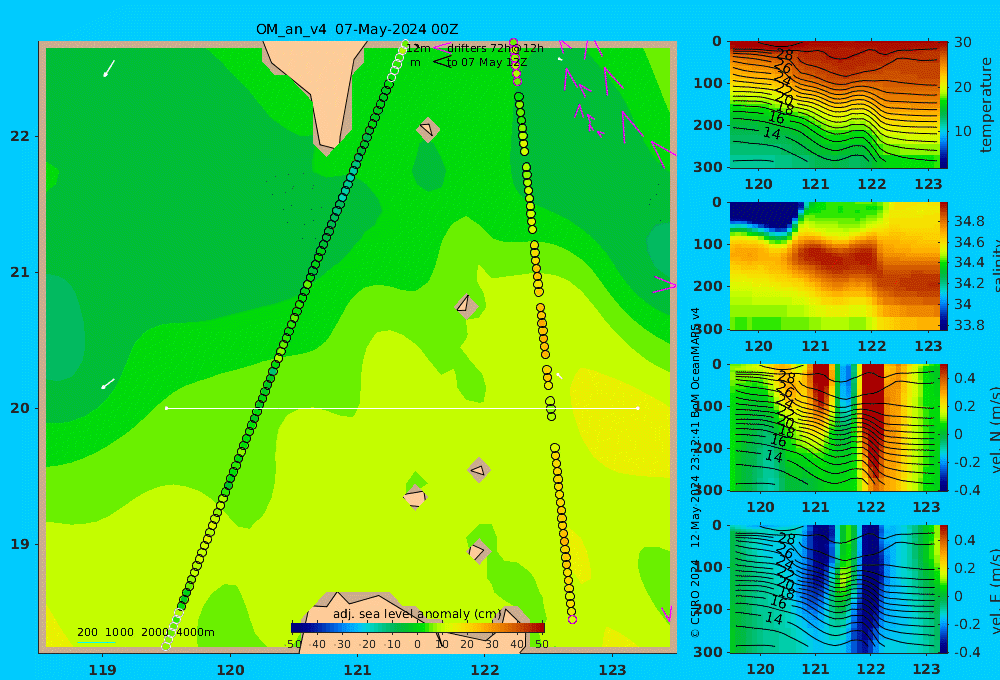Click the white arrow in the map's northwest corner
This screenshot has height=680, width=1000.
[109, 68]
